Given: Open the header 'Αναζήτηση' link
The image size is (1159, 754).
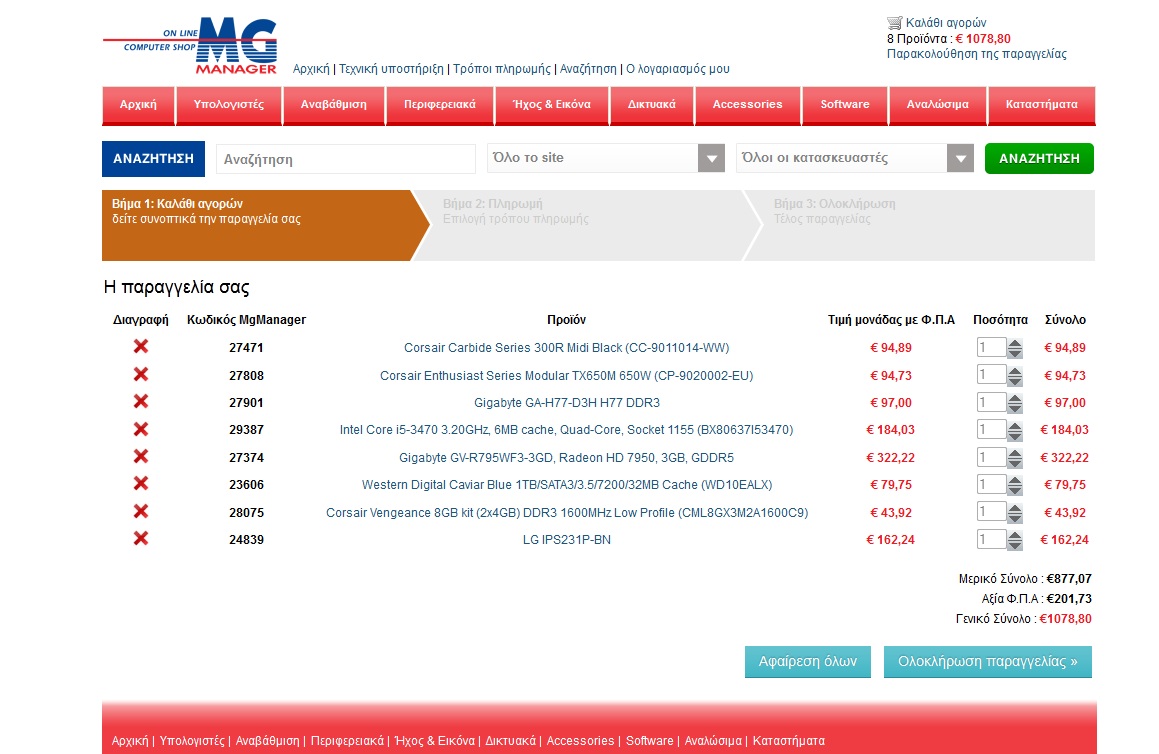Looking at the screenshot, I should [588, 69].
